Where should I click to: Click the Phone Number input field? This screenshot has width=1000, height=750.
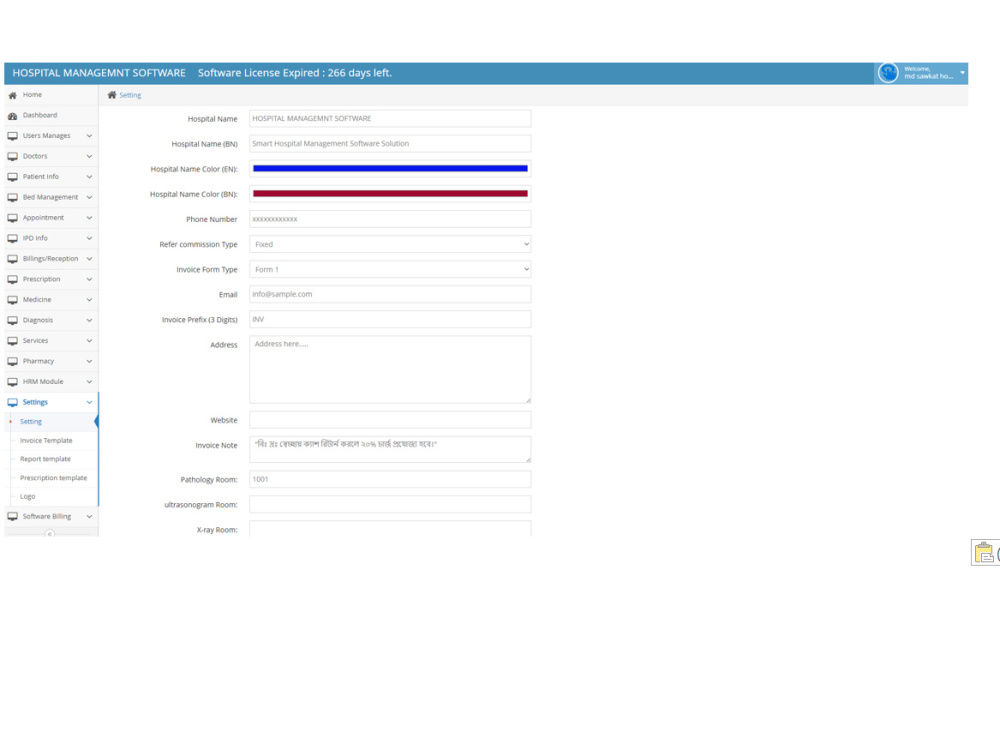pos(390,219)
